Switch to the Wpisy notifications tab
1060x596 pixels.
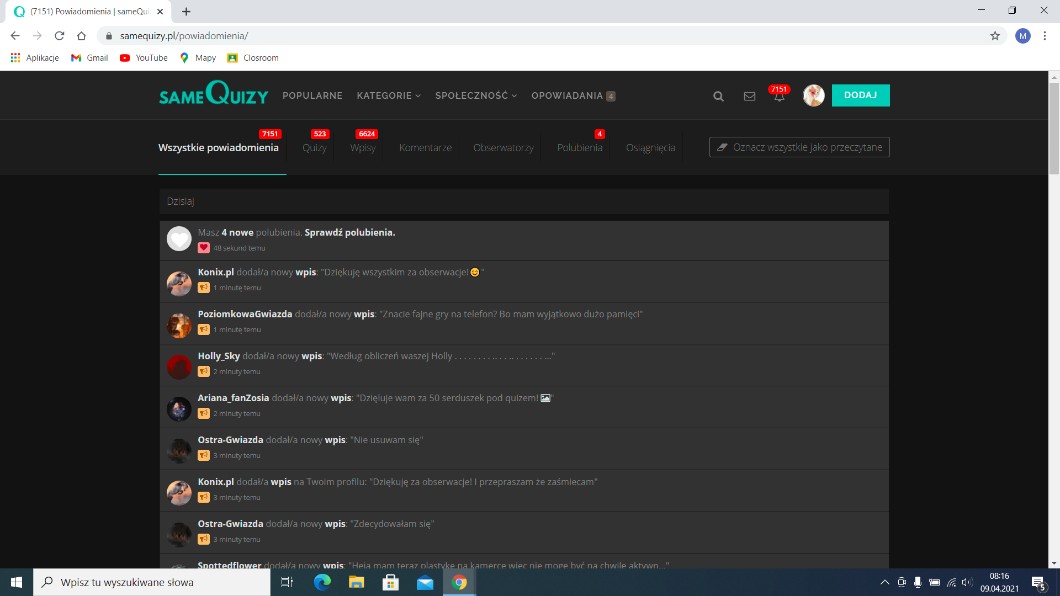362,148
